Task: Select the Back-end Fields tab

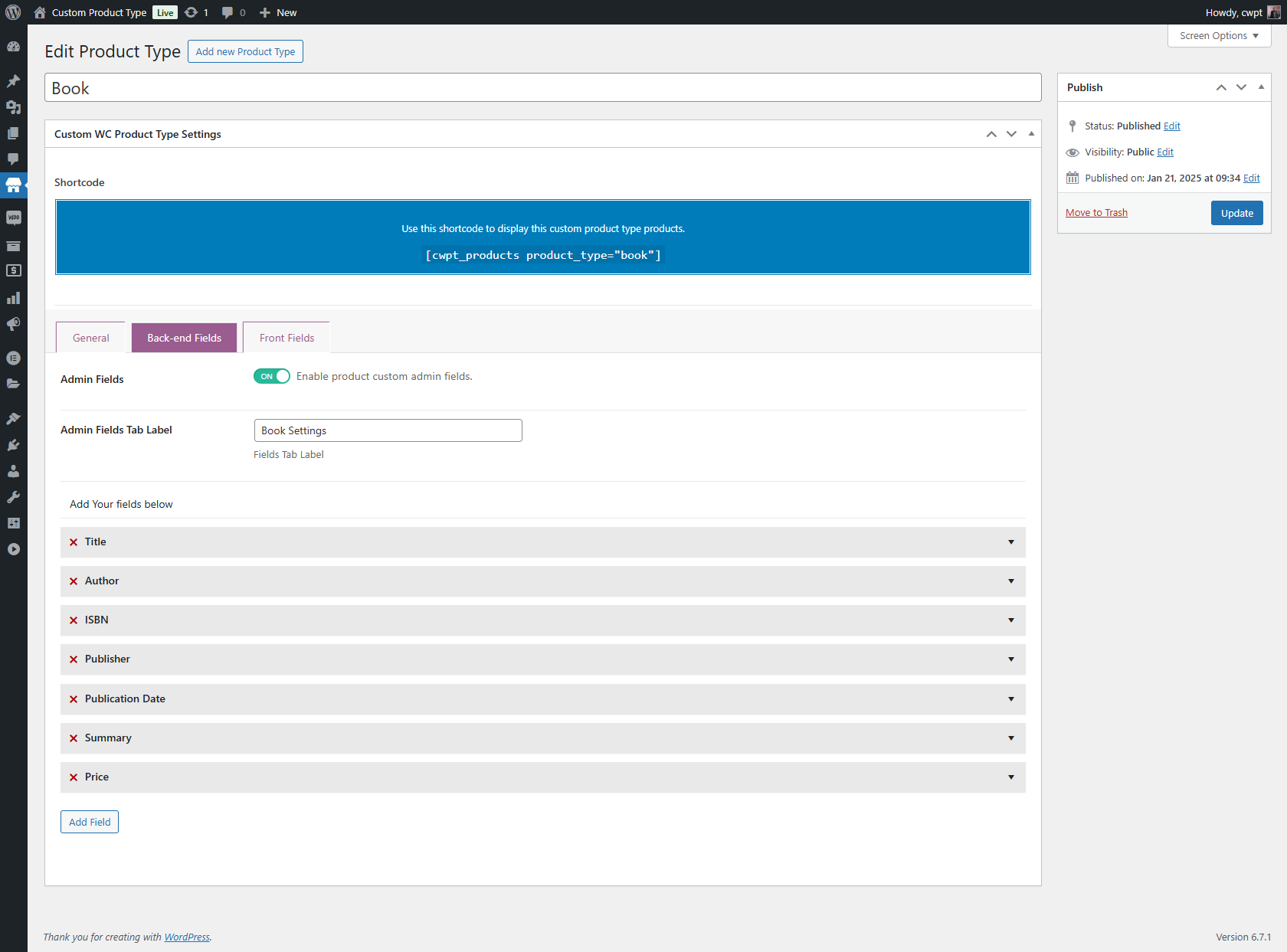Action: pos(184,338)
